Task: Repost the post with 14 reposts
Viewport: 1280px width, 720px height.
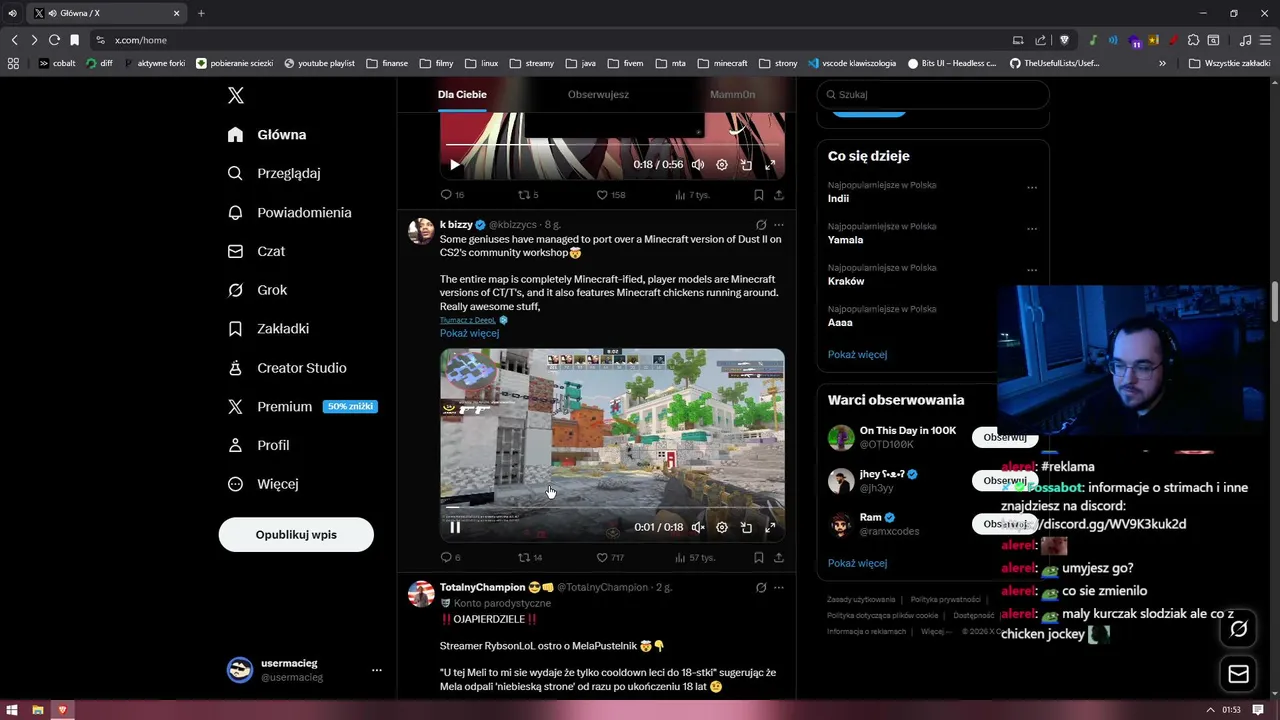Action: pos(530,557)
